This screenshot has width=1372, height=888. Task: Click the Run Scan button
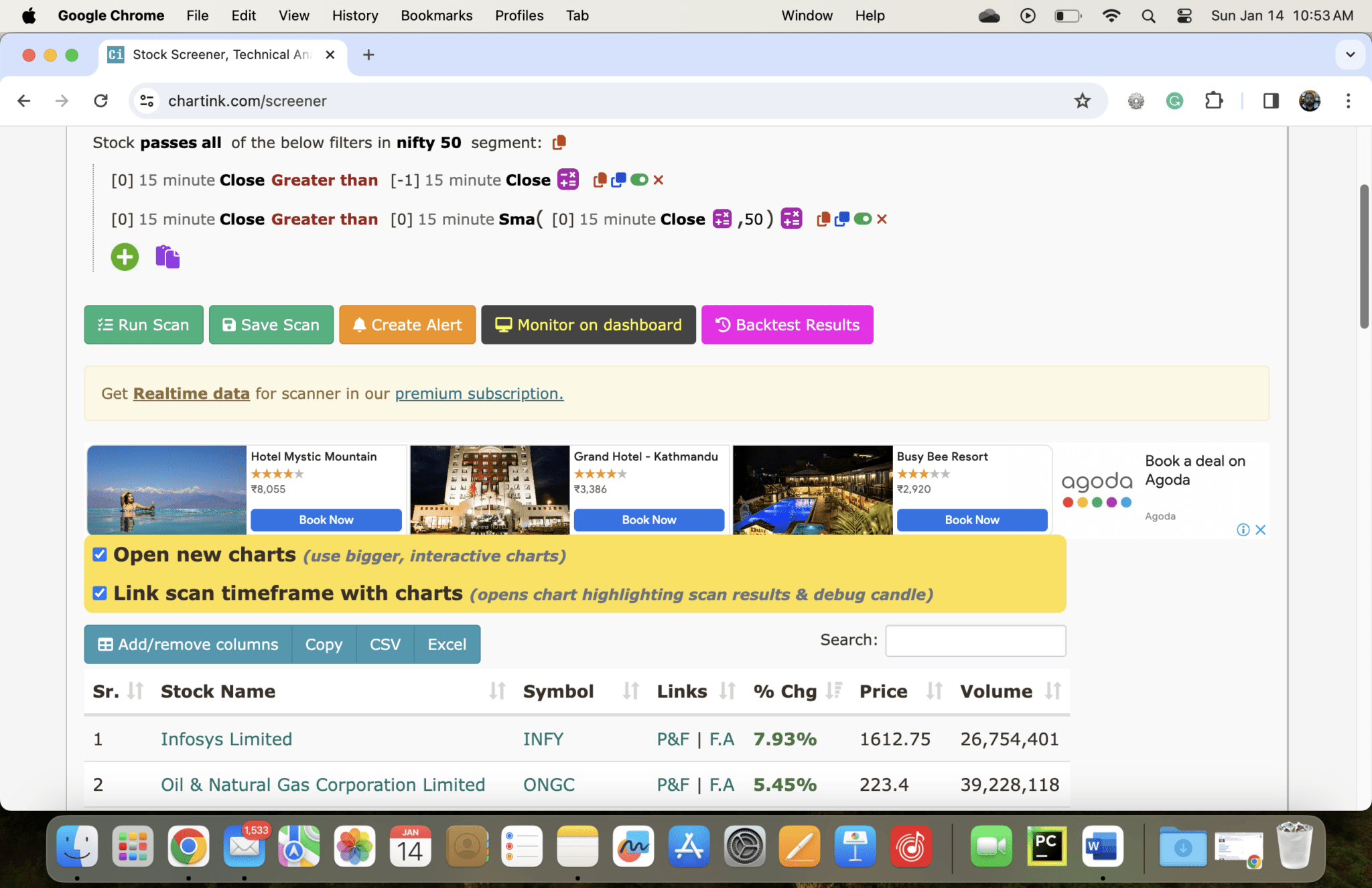[x=143, y=325]
